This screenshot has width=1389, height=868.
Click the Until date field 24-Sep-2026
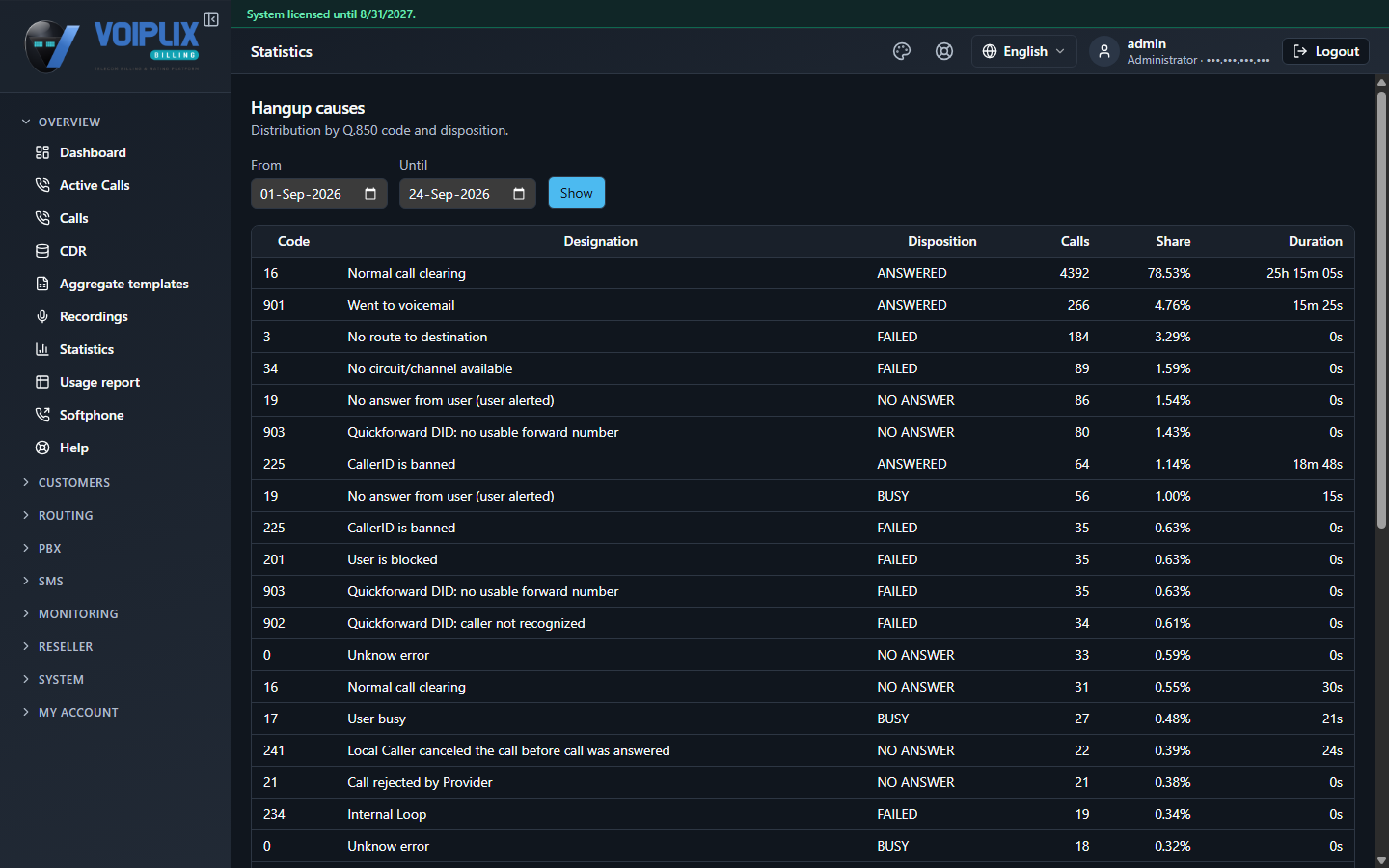(x=468, y=194)
